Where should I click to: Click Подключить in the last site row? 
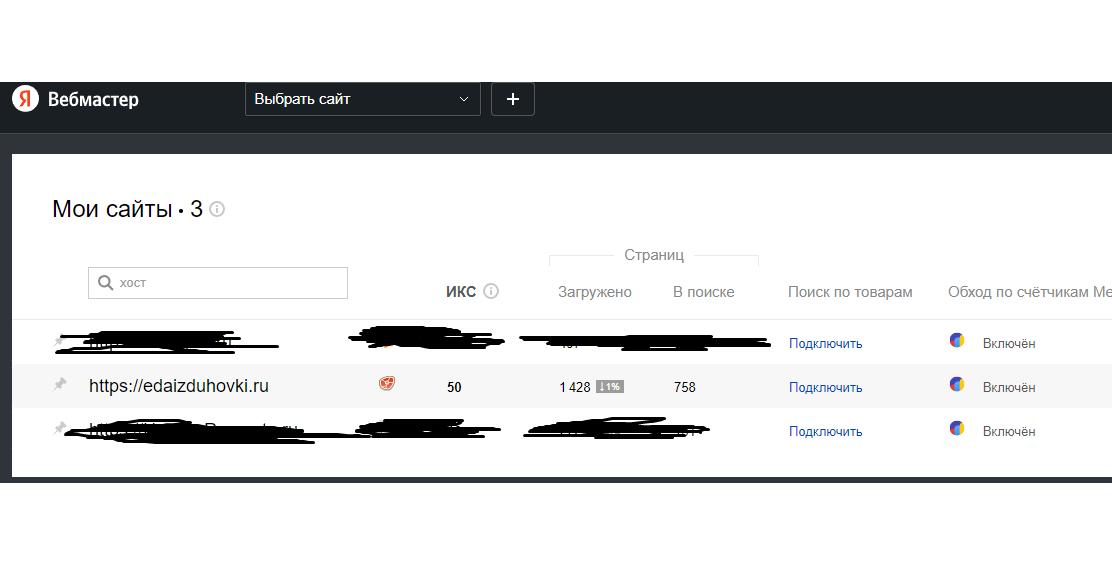point(825,431)
